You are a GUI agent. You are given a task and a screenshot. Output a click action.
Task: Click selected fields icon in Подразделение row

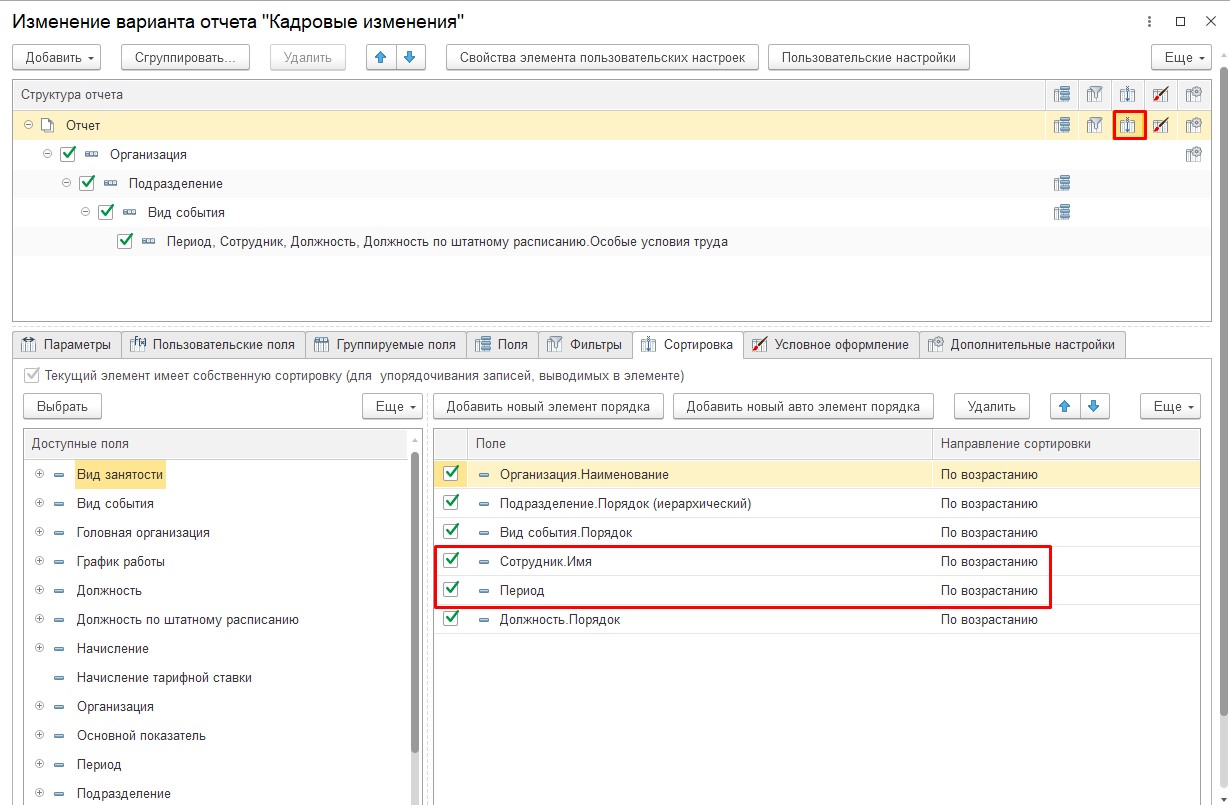click(1063, 183)
